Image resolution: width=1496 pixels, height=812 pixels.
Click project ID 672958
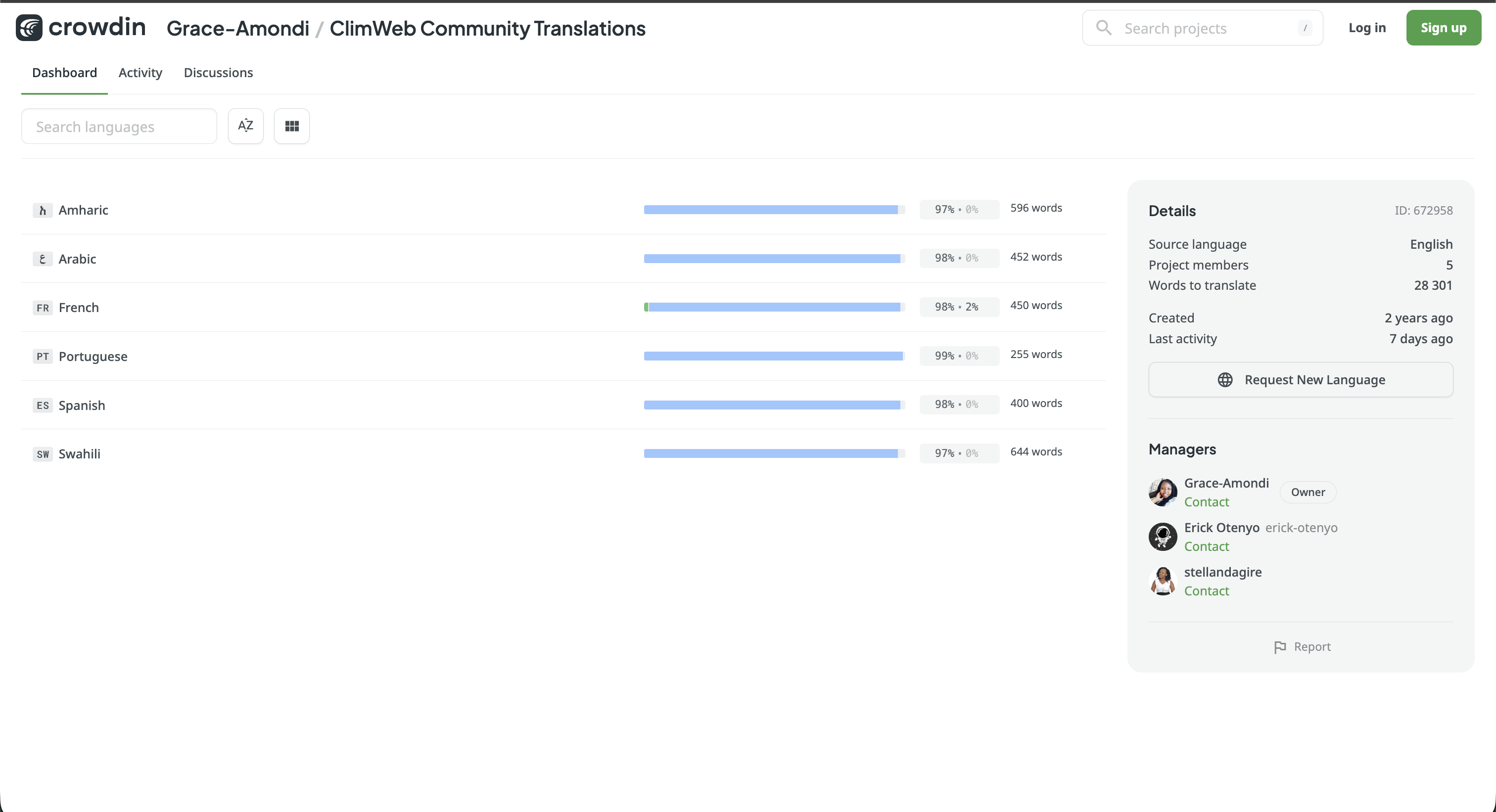click(x=1423, y=211)
